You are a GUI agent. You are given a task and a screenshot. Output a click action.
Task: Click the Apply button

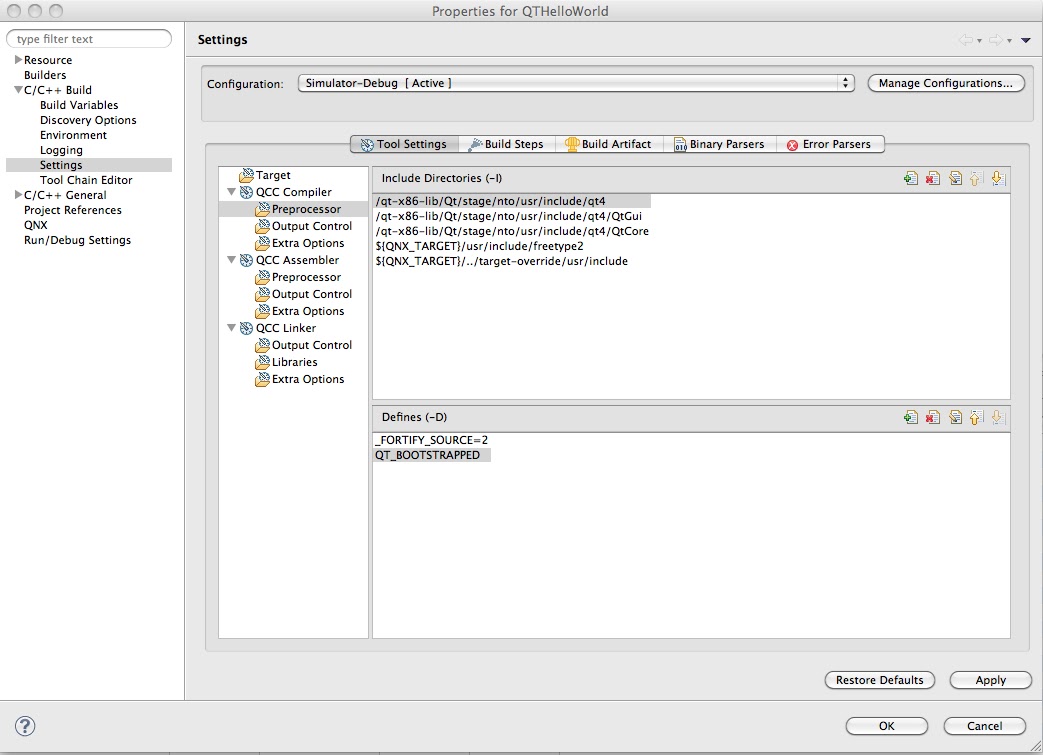990,680
